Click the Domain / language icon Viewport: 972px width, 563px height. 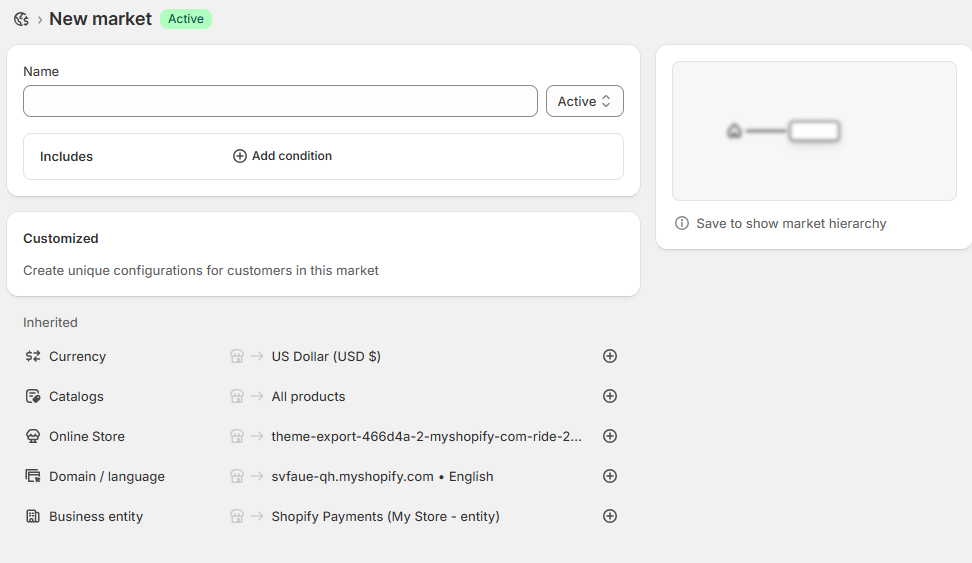click(x=33, y=476)
